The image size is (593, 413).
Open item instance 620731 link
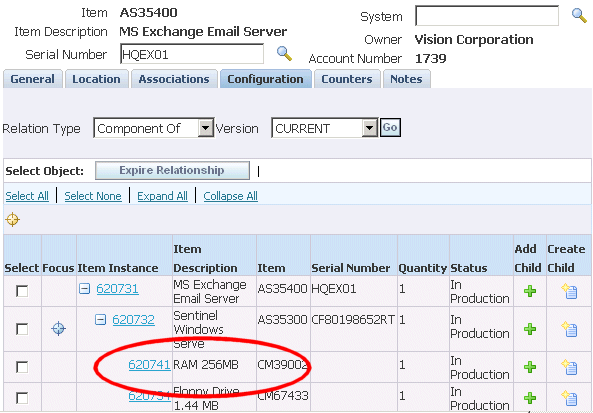pos(118,289)
